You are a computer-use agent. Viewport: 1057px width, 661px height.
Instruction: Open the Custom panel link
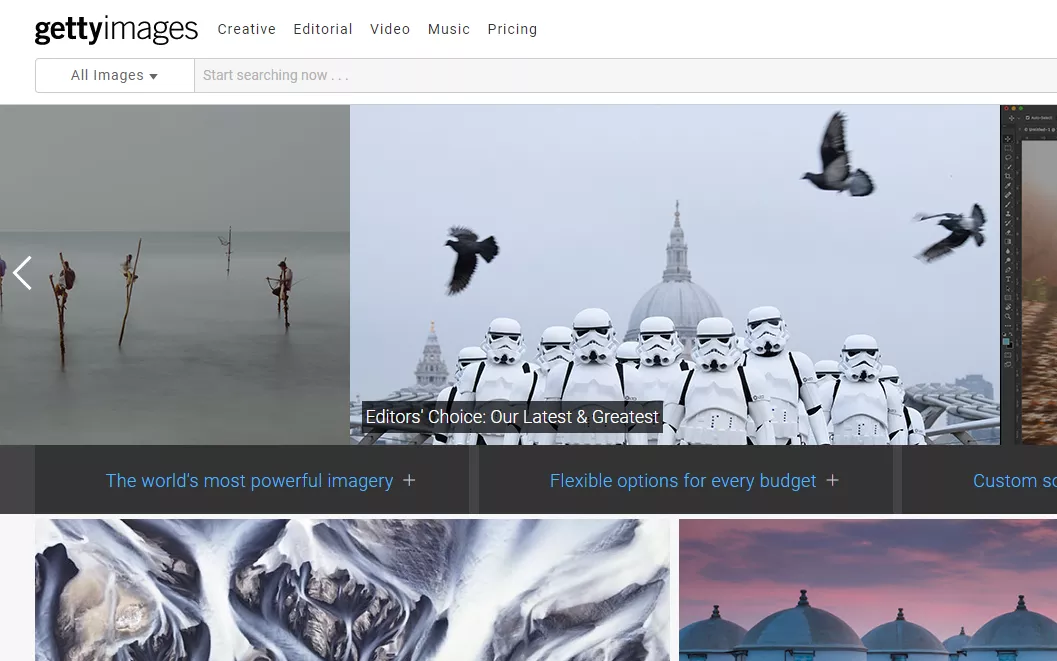1015,480
